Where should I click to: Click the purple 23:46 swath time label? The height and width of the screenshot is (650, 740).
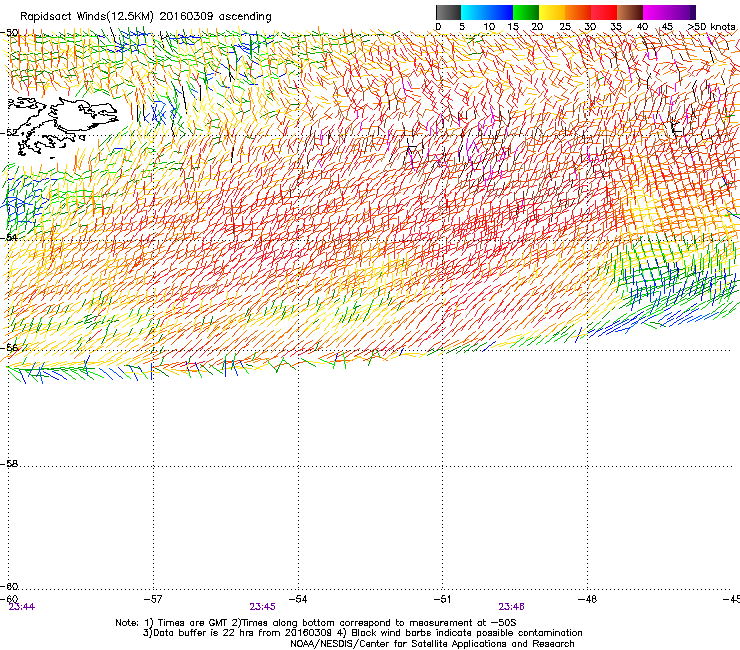pyautogui.click(x=512, y=607)
